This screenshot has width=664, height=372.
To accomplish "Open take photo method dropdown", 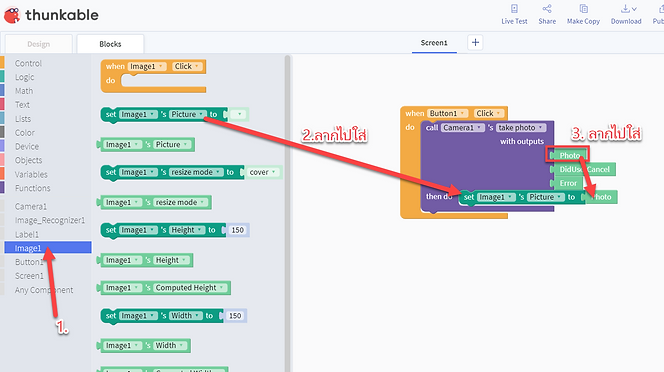I will pos(520,128).
